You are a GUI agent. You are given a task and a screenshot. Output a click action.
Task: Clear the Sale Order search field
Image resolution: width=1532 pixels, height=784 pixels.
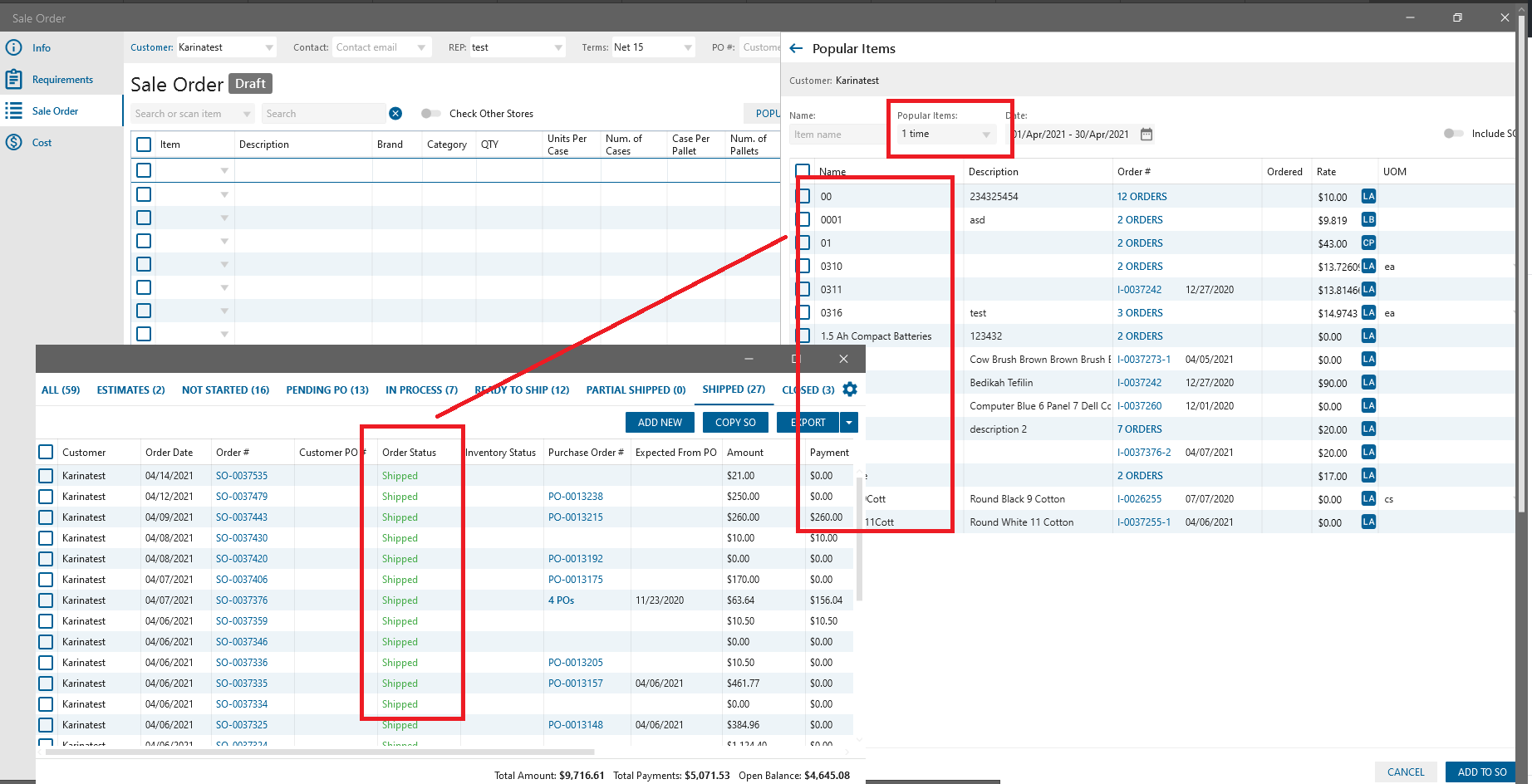coord(395,114)
